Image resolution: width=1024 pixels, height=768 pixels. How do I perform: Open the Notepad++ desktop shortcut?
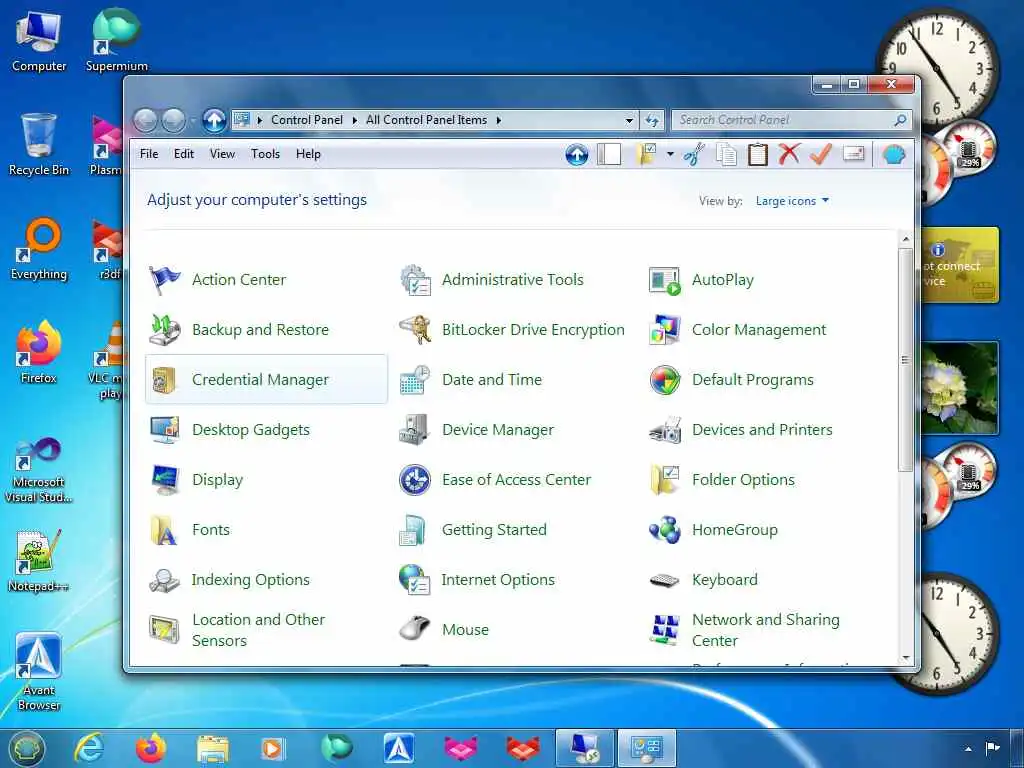coord(38,561)
